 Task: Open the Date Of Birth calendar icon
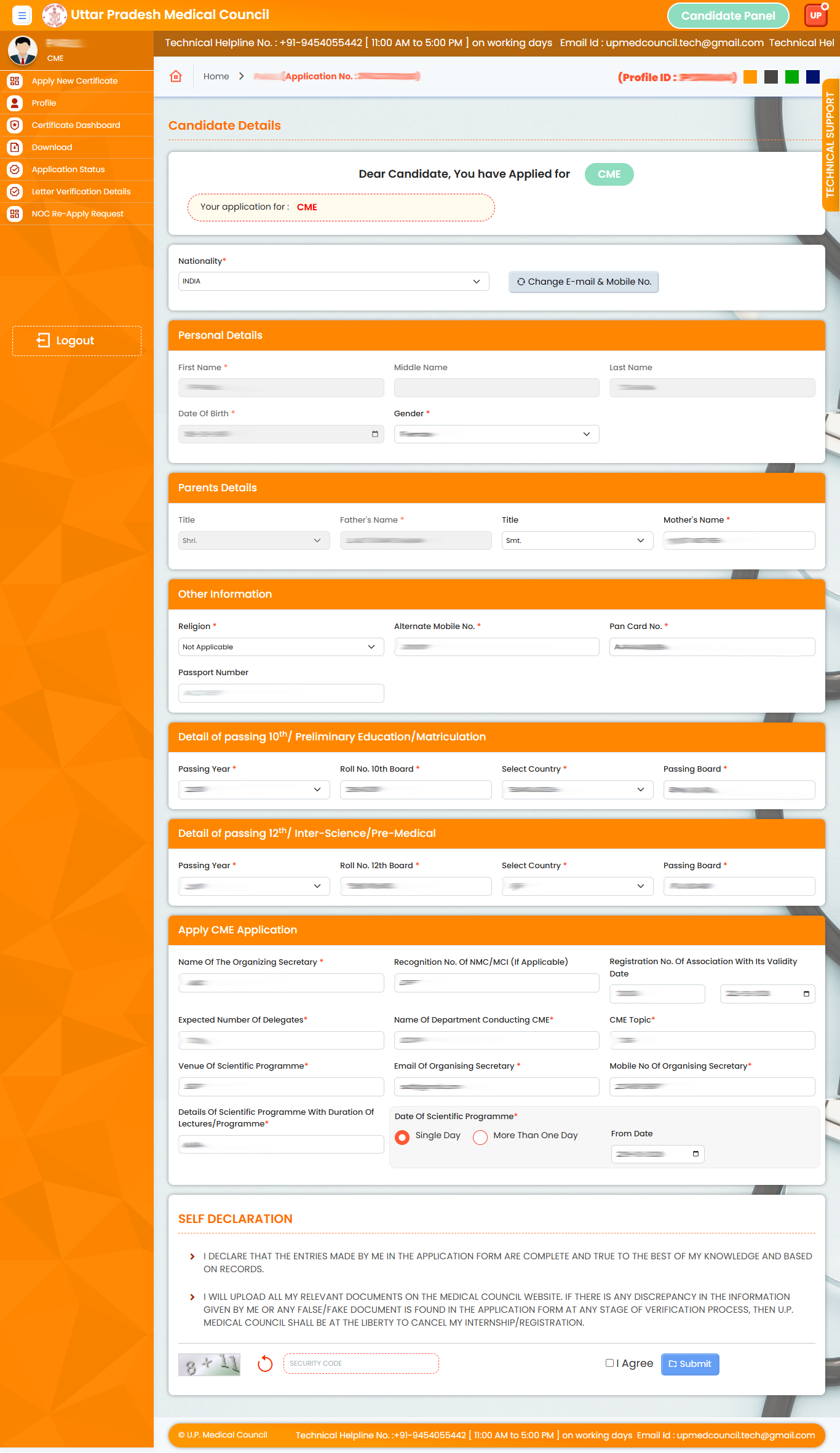click(x=375, y=434)
